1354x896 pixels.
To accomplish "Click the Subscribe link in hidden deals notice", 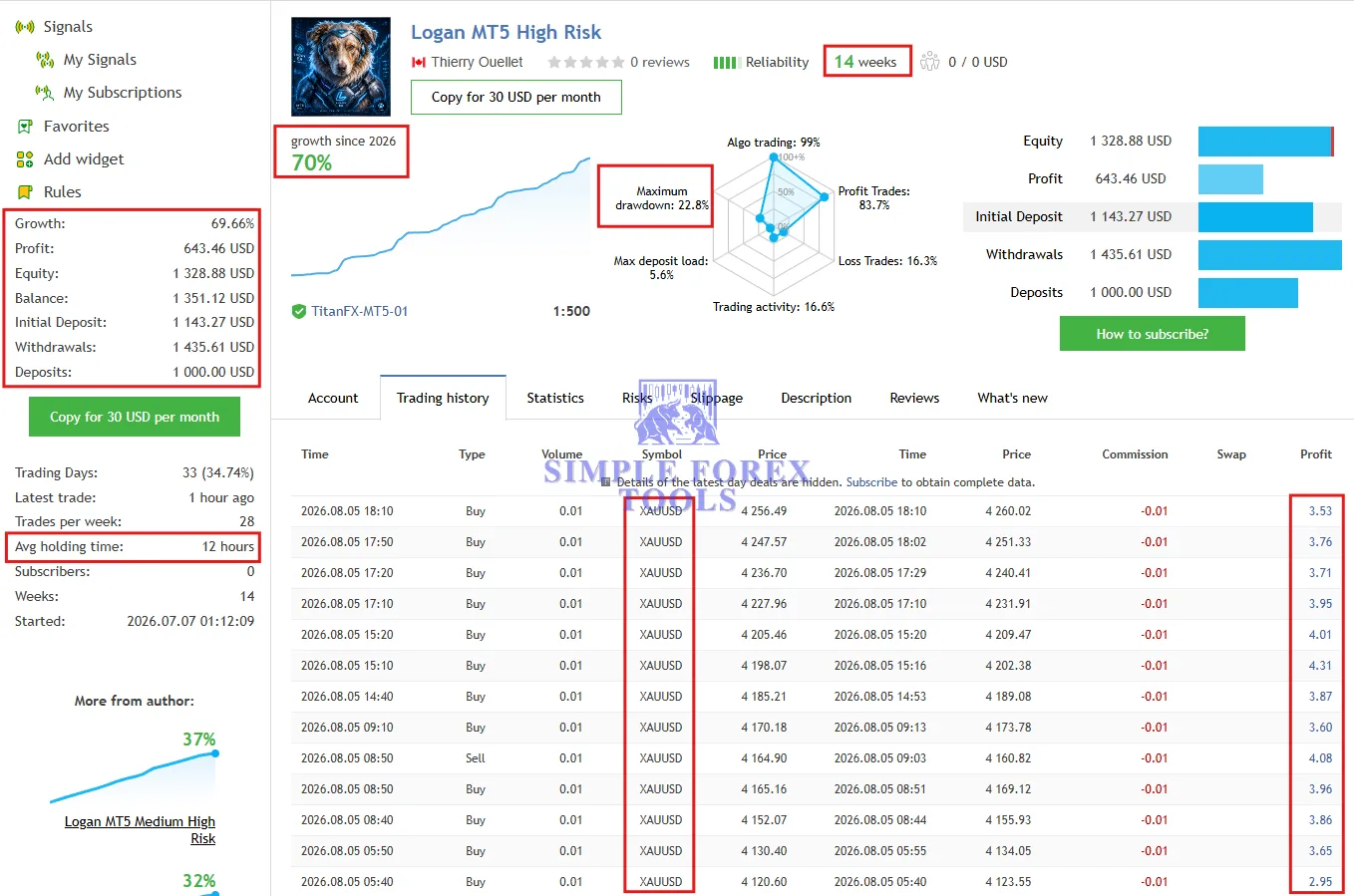I will tap(872, 482).
